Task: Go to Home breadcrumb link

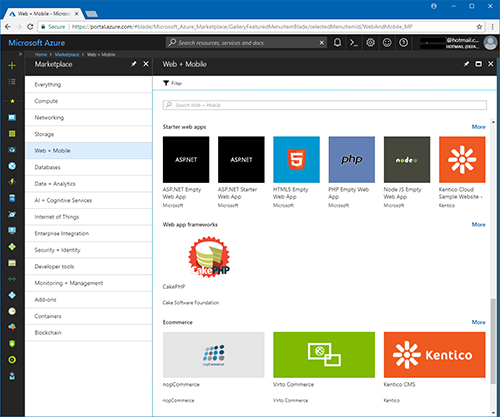Action: (x=41, y=54)
